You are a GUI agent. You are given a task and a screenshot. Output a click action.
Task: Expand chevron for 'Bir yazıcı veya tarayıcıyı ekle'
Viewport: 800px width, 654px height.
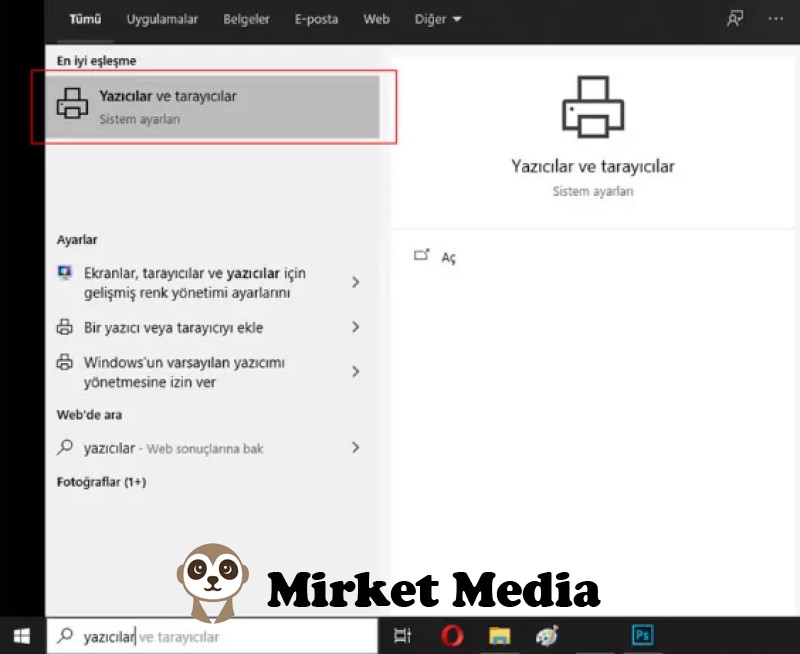coord(356,327)
